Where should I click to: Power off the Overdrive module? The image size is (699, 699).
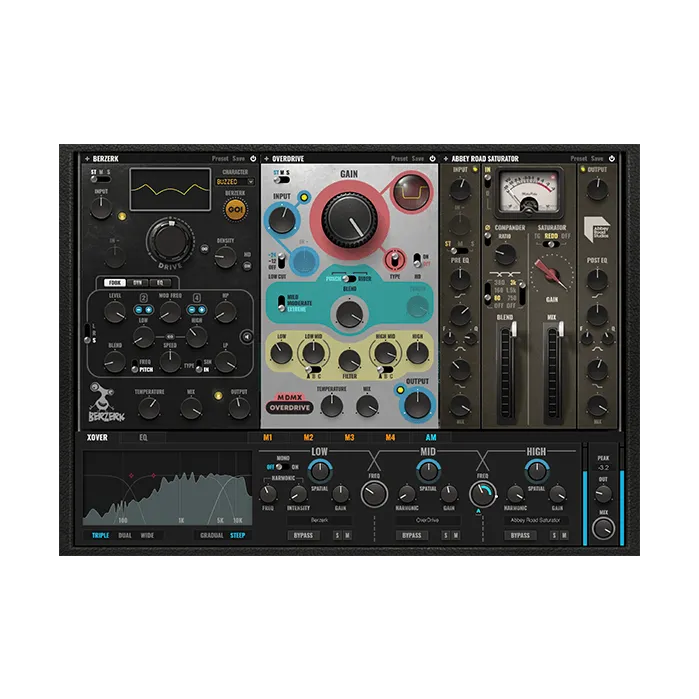(432, 158)
